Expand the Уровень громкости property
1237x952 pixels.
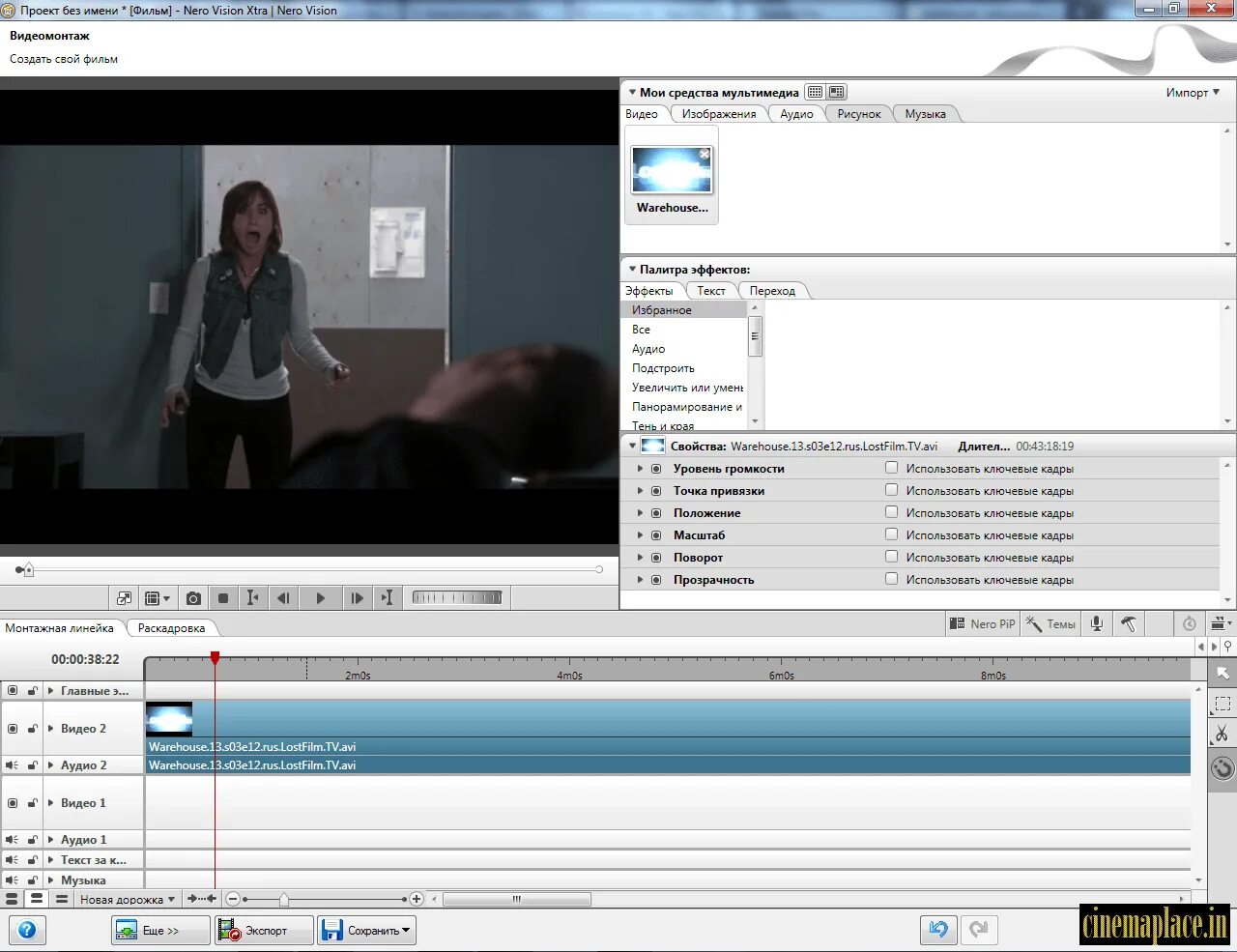coord(640,469)
